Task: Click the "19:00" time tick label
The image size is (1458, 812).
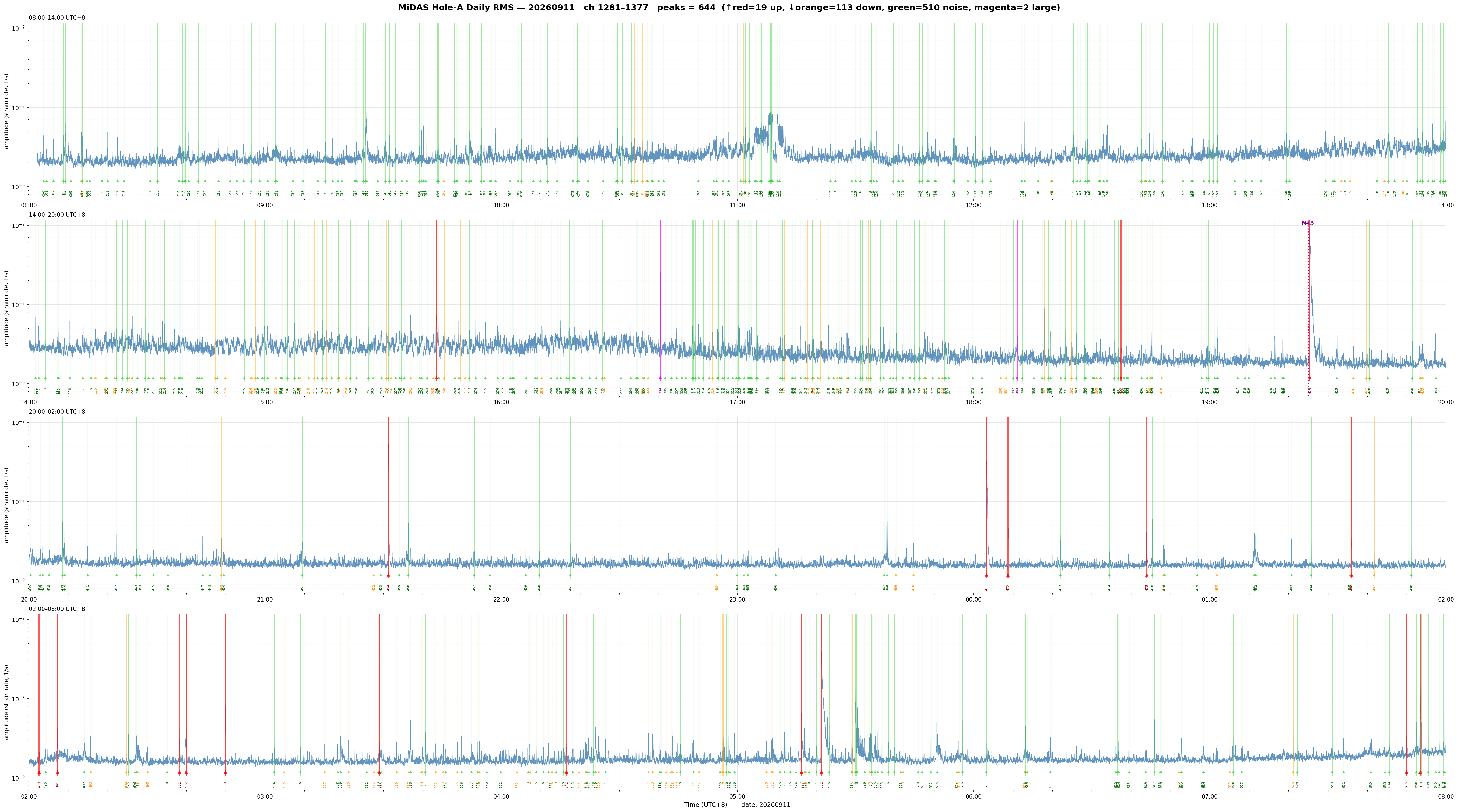Action: [1210, 402]
